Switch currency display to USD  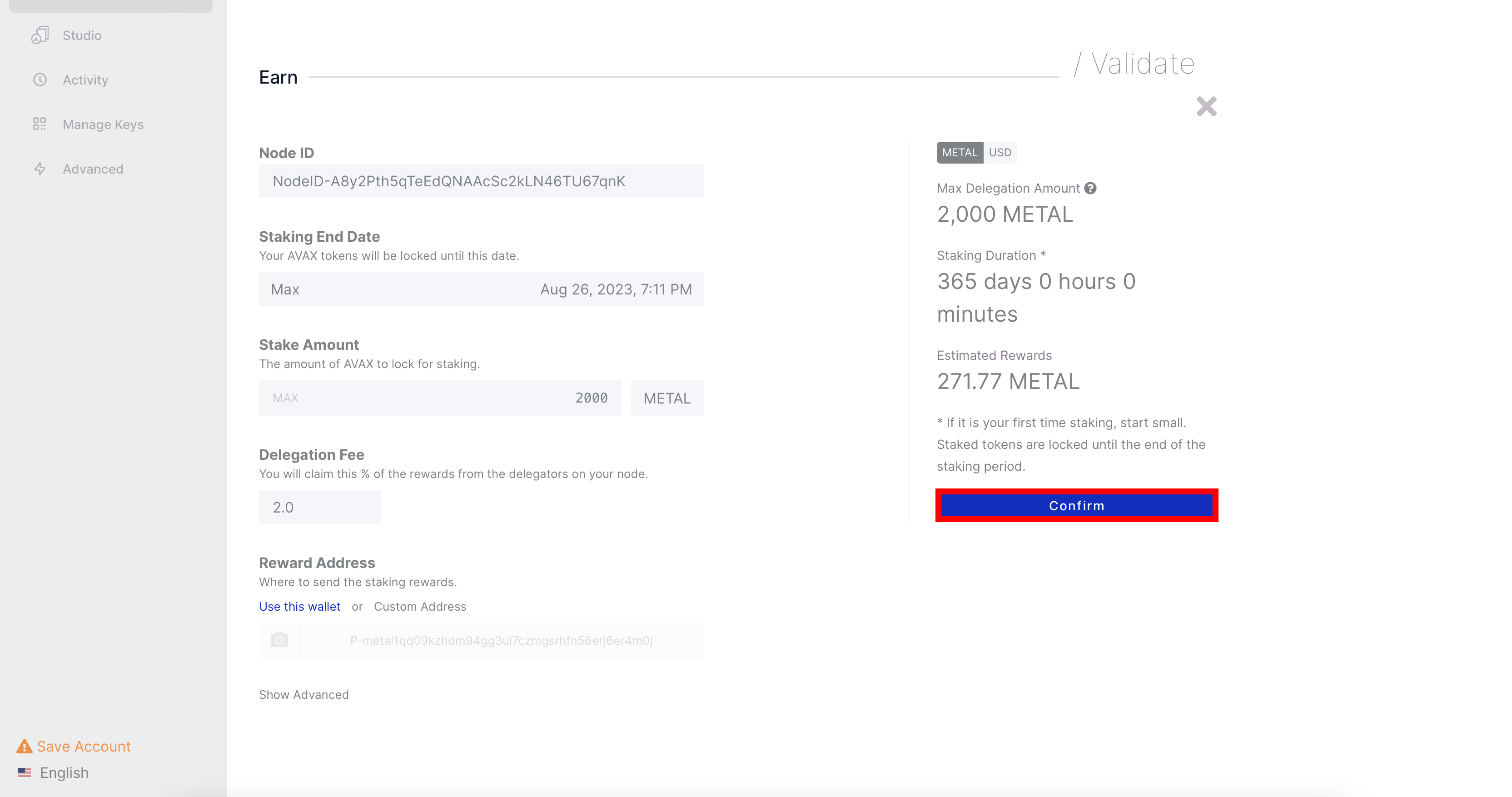(1000, 153)
